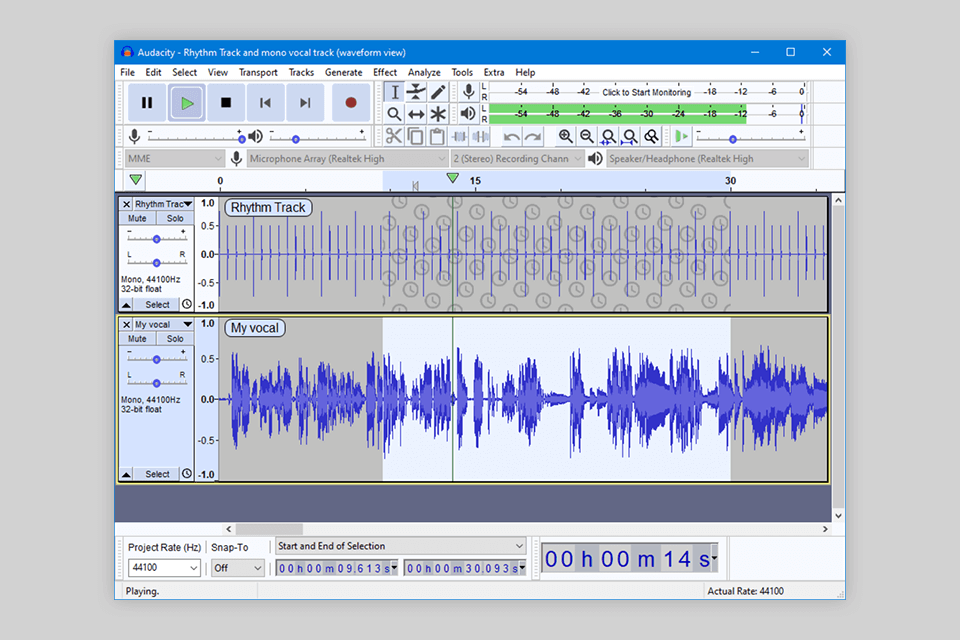Start recording with the red Record button
The height and width of the screenshot is (640, 960).
(351, 102)
